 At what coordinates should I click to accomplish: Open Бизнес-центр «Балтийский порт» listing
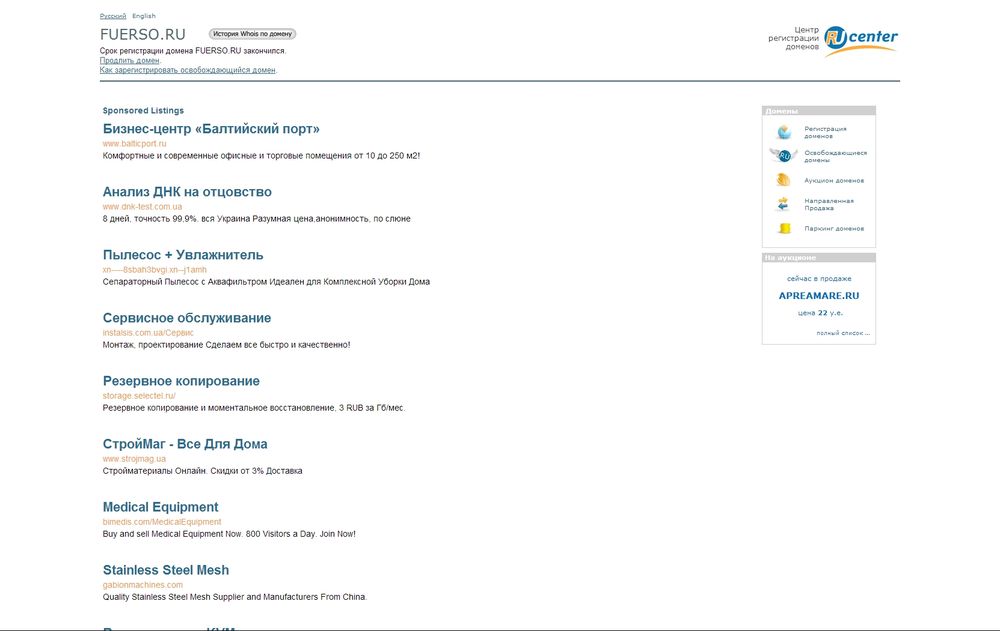(x=211, y=129)
